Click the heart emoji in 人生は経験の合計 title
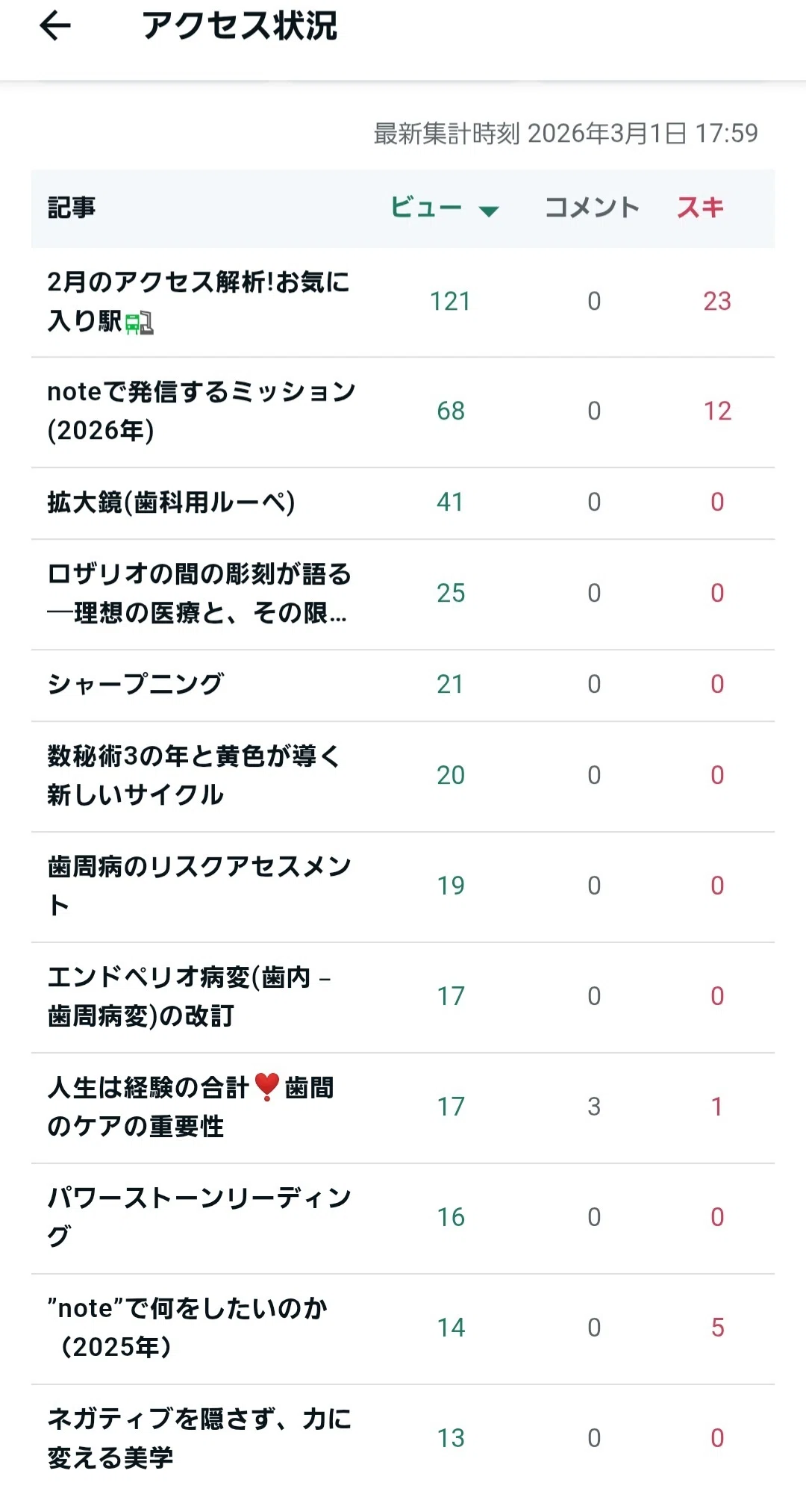Screen dimensions: 806x1512 pos(266,1087)
